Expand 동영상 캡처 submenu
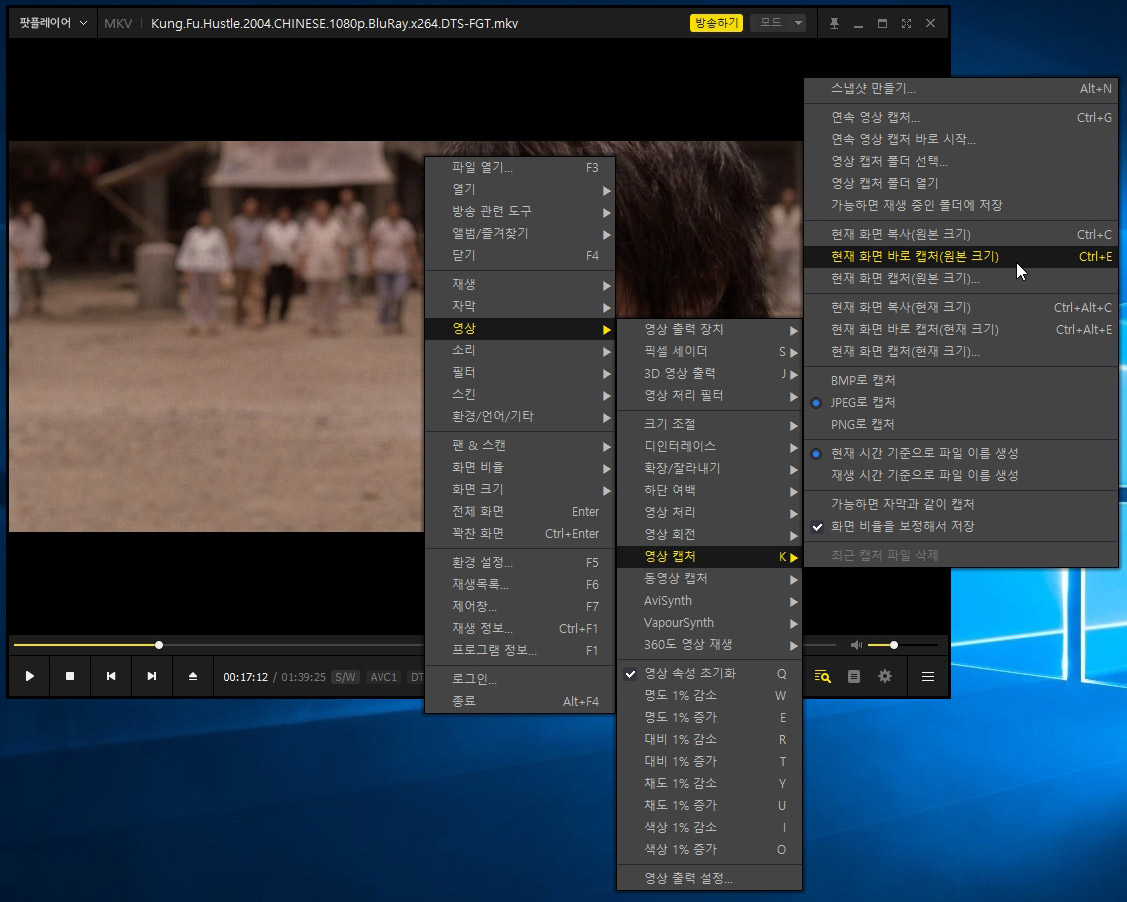1127x902 pixels. pyautogui.click(x=709, y=579)
